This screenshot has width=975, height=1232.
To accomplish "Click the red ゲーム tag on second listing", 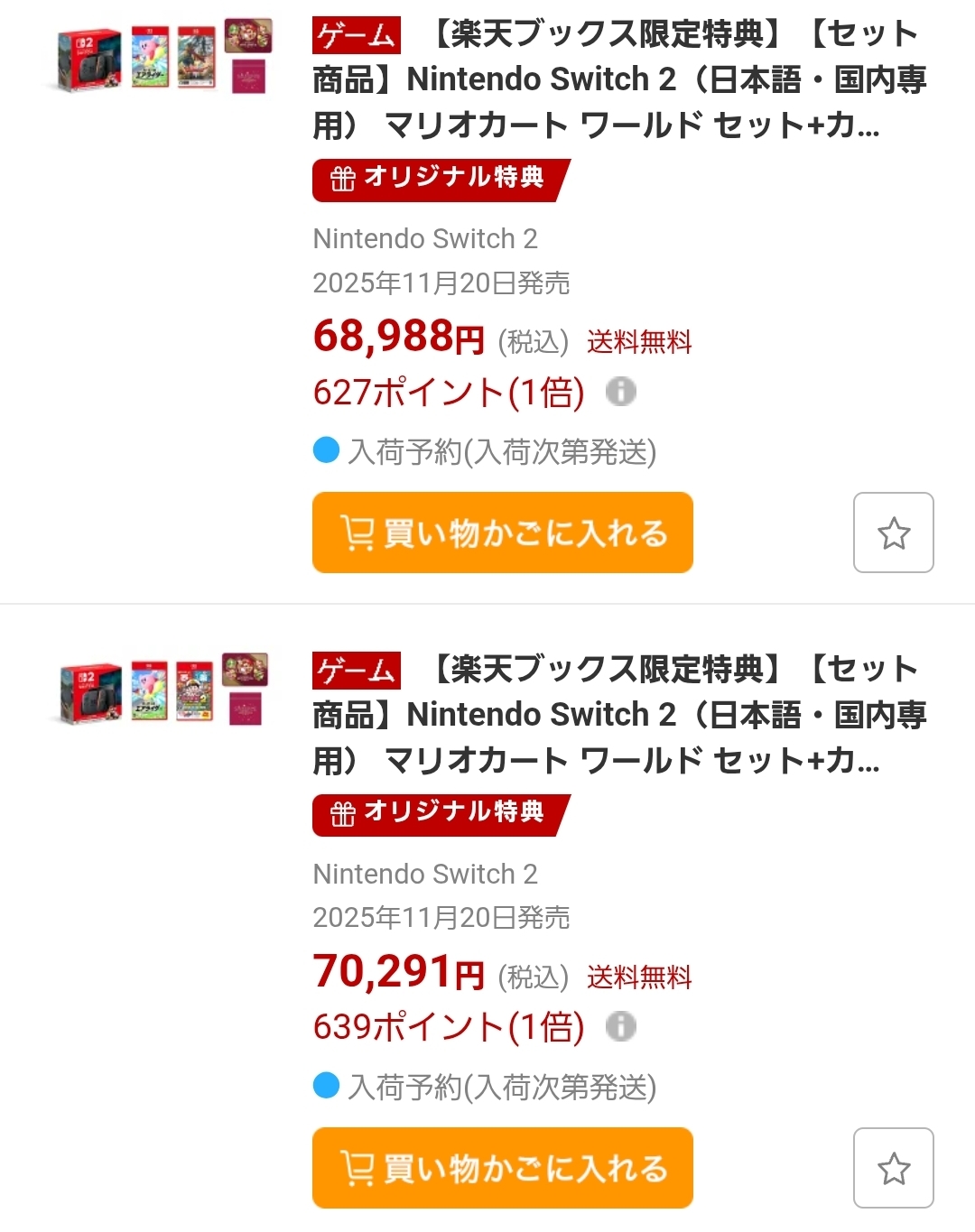I will pos(357,671).
